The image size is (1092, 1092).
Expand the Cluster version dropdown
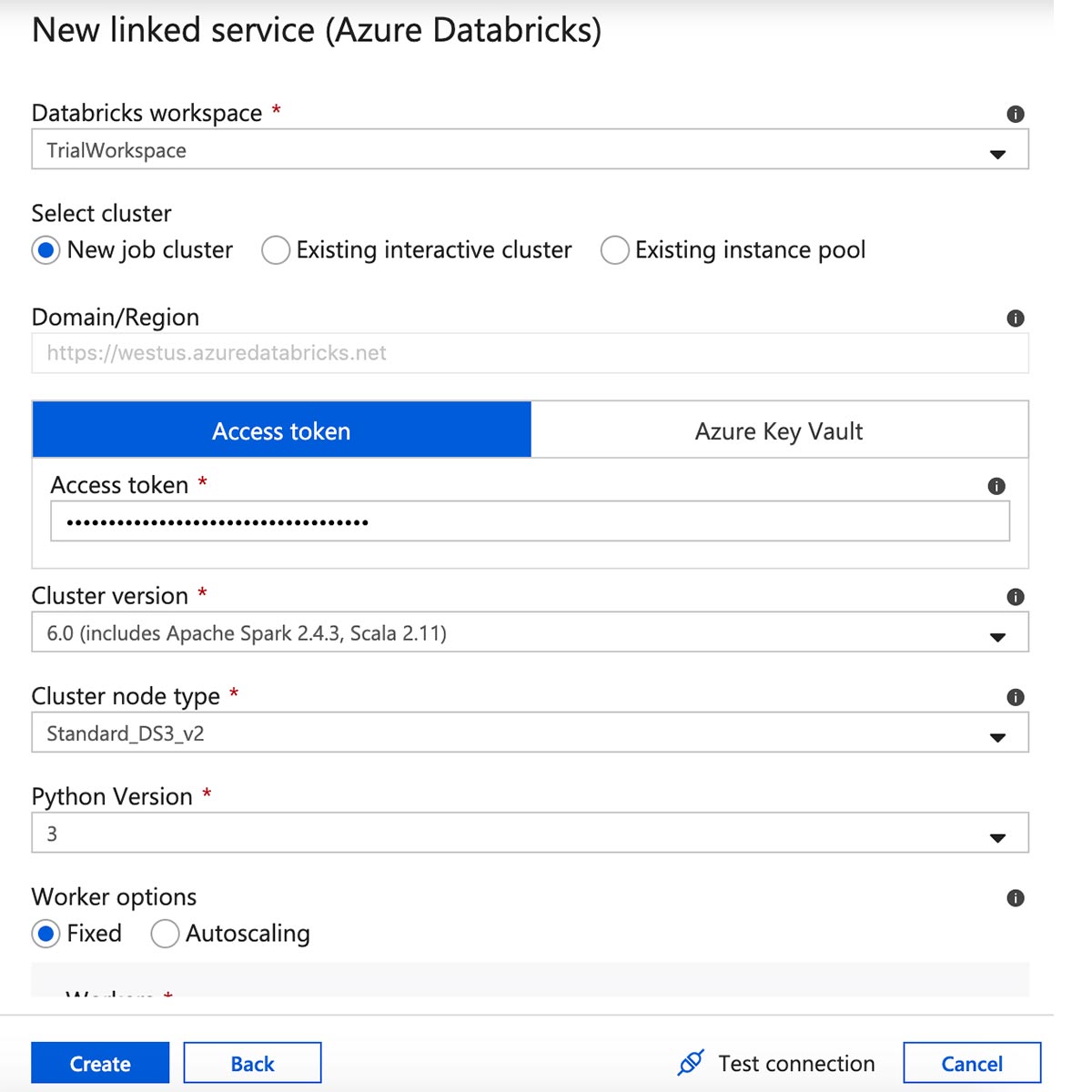[x=530, y=632]
